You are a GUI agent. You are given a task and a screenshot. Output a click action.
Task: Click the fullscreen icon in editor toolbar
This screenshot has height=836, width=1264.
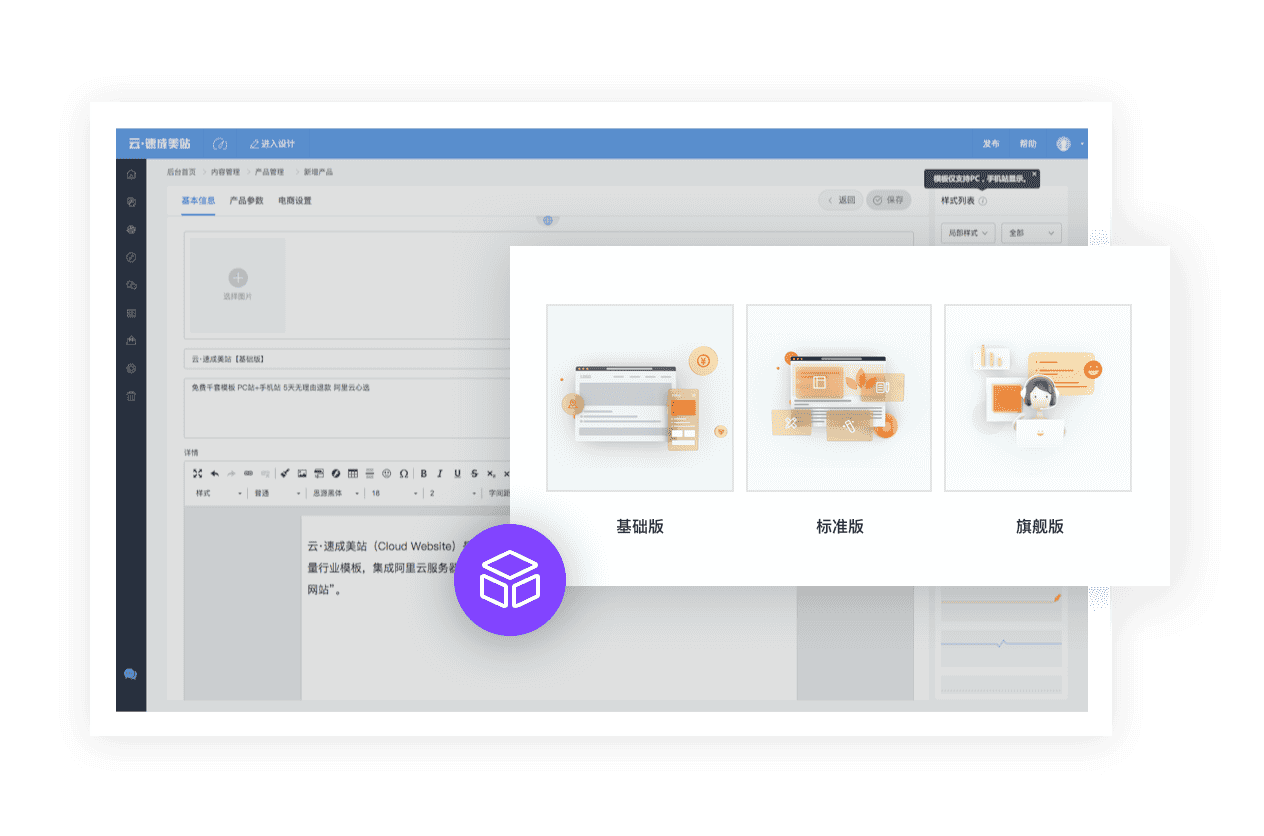[197, 474]
